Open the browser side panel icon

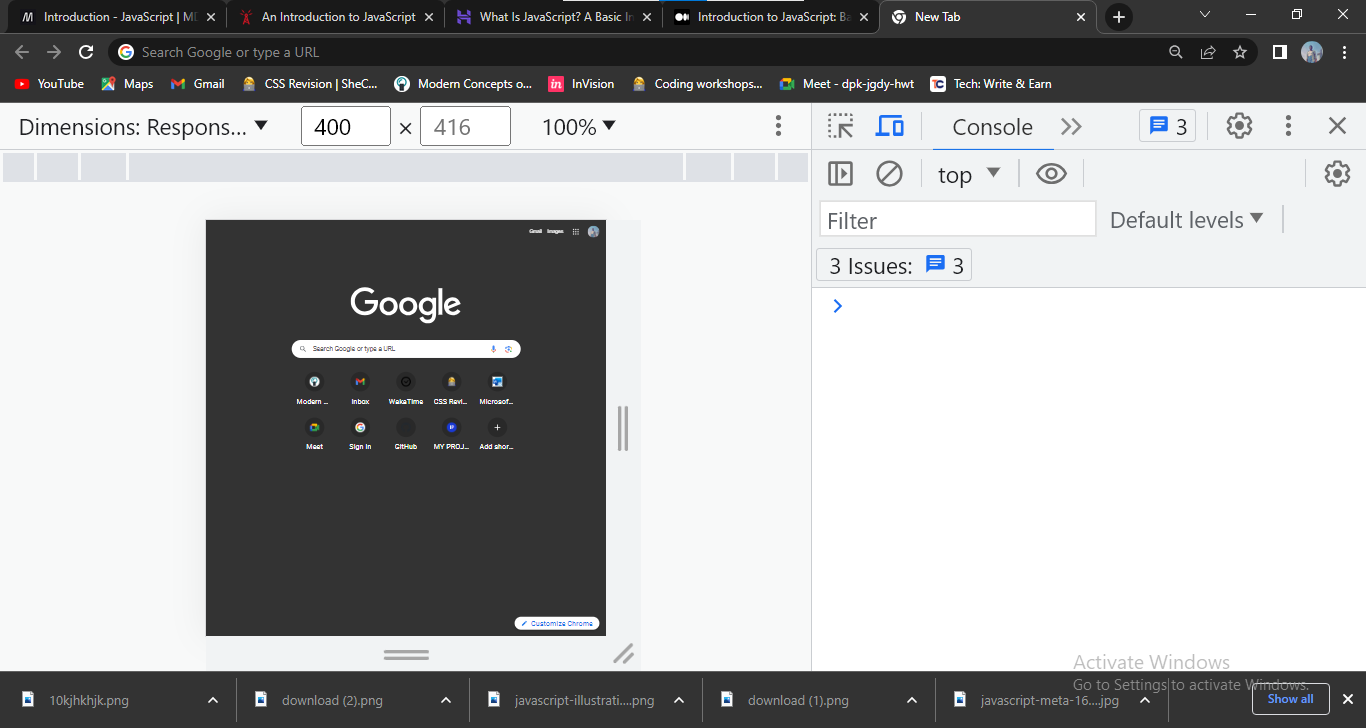click(1279, 52)
